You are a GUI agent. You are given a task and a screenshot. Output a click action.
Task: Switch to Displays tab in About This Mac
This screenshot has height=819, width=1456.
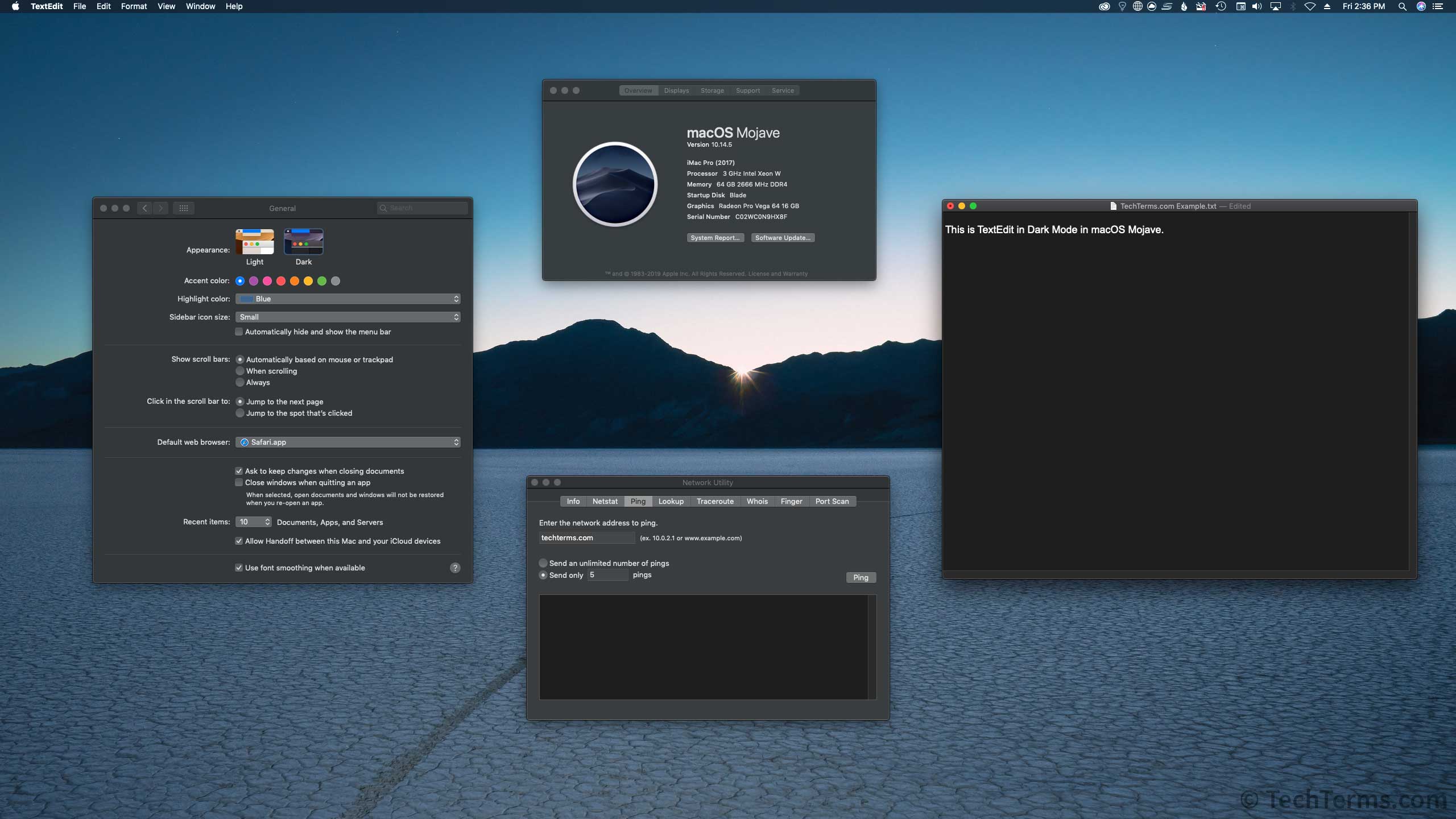click(x=676, y=90)
